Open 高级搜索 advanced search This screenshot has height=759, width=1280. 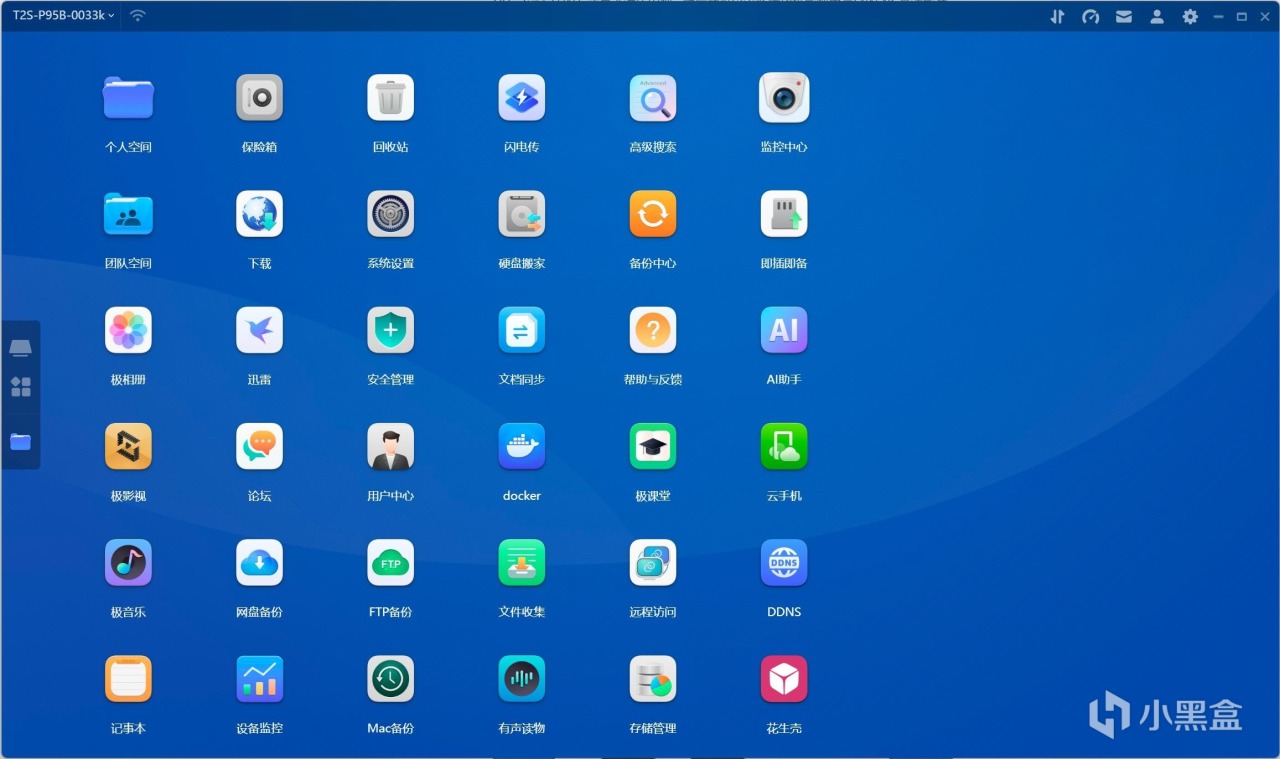coord(653,98)
